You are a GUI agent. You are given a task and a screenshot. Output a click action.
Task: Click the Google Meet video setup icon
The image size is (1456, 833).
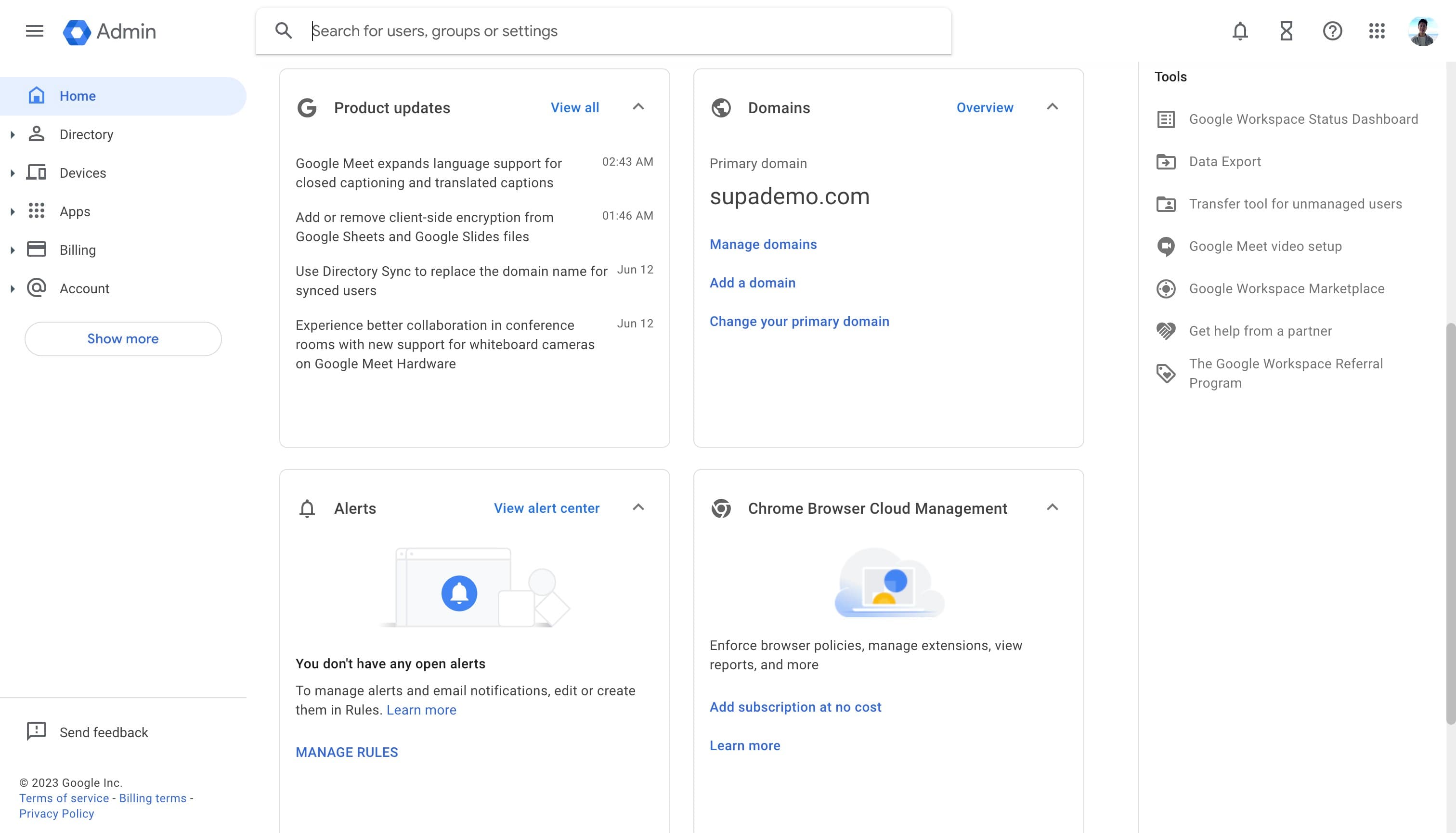click(1165, 247)
